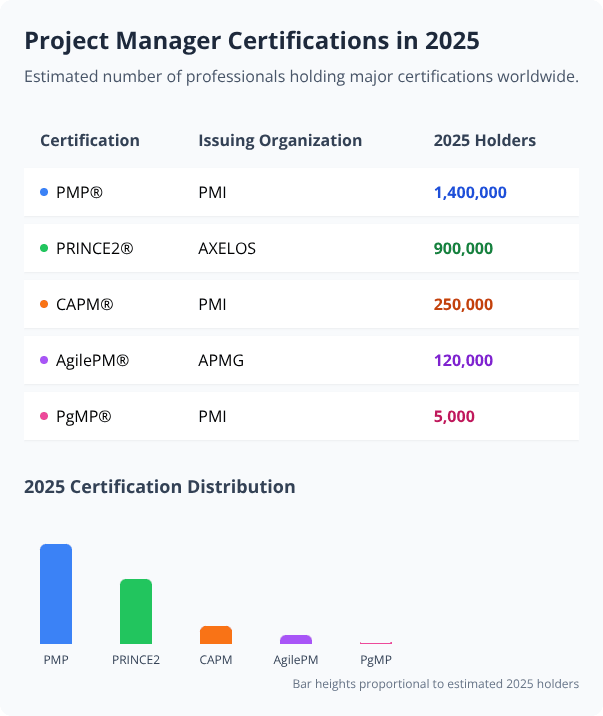
Task: Click PMI in the PMP® row
Action: (x=212, y=192)
